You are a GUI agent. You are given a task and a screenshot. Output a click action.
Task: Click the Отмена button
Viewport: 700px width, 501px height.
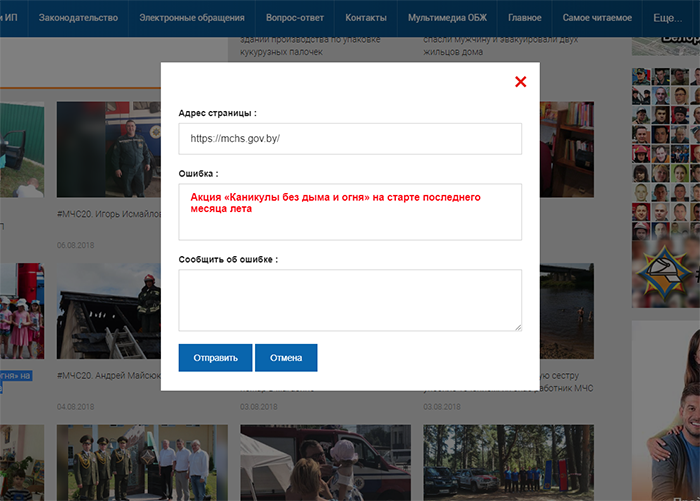[x=286, y=358]
